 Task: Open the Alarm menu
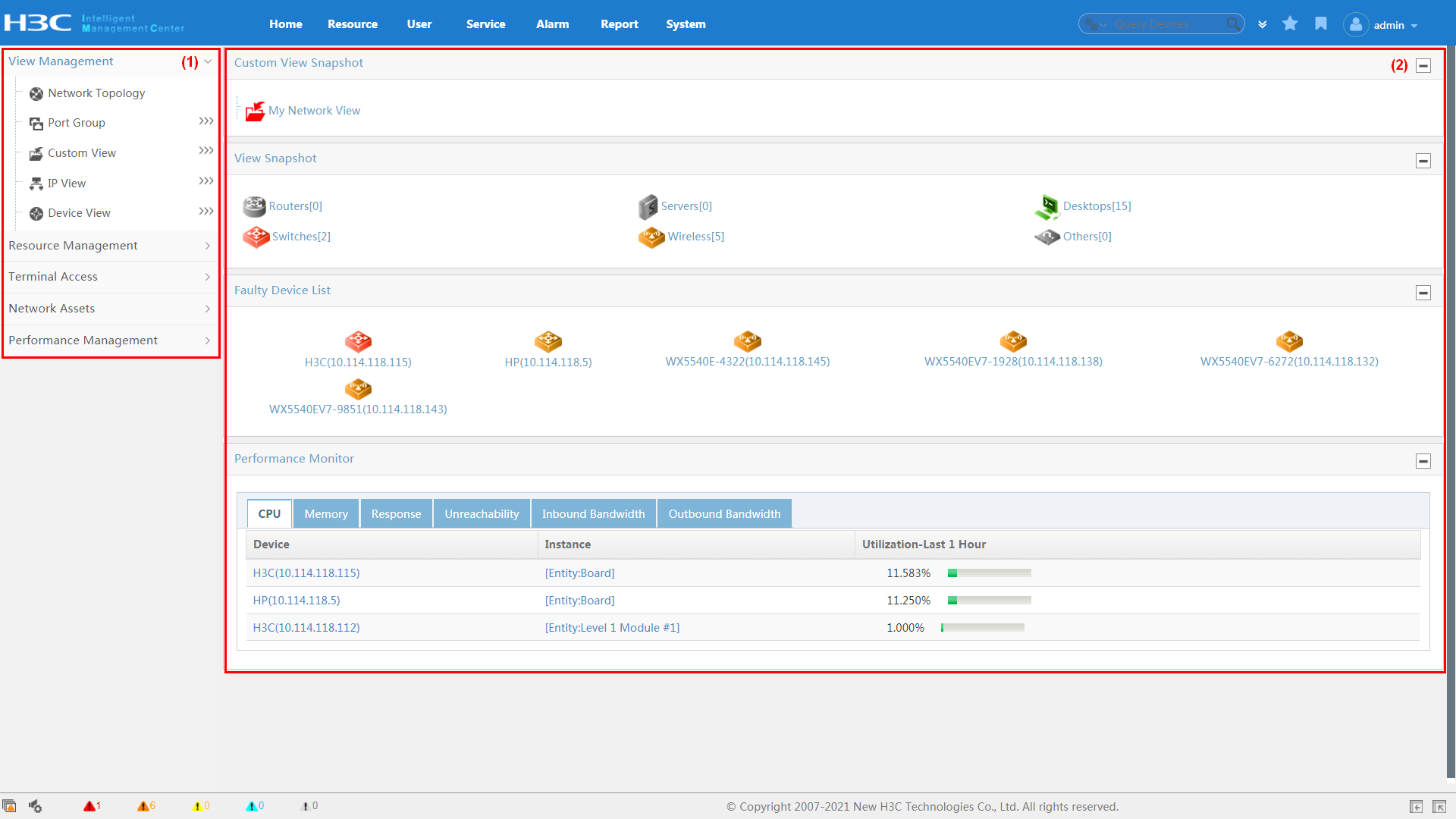[552, 24]
